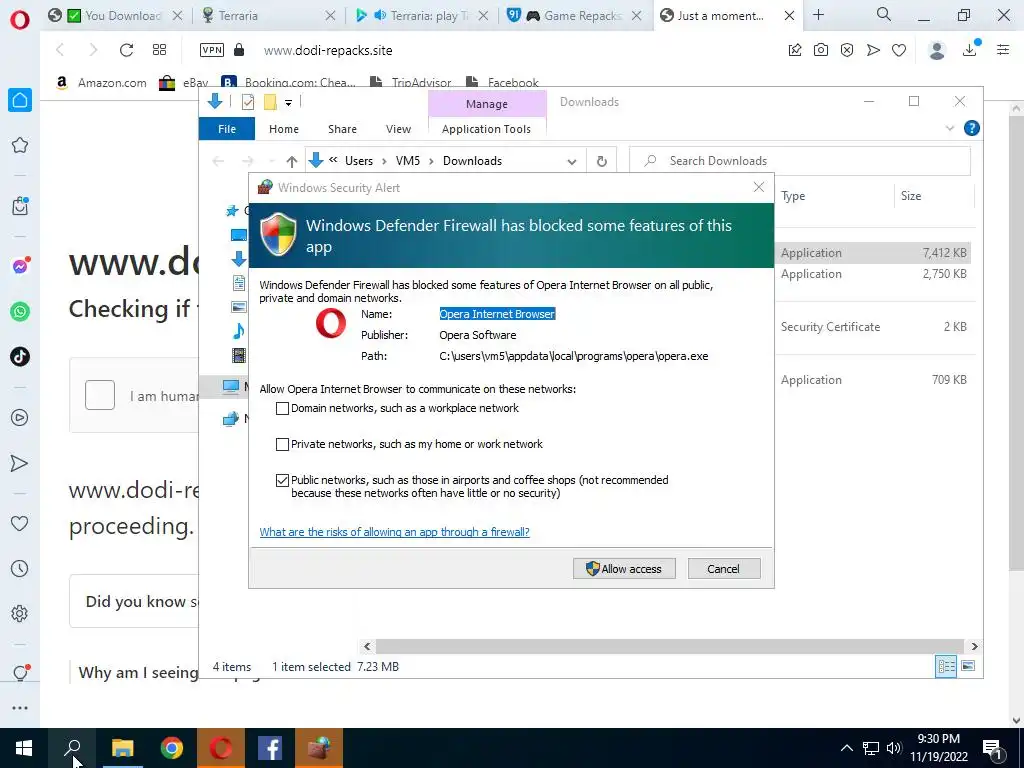Open Speed Dial grid icon
The height and width of the screenshot is (768, 1024).
[x=159, y=50]
